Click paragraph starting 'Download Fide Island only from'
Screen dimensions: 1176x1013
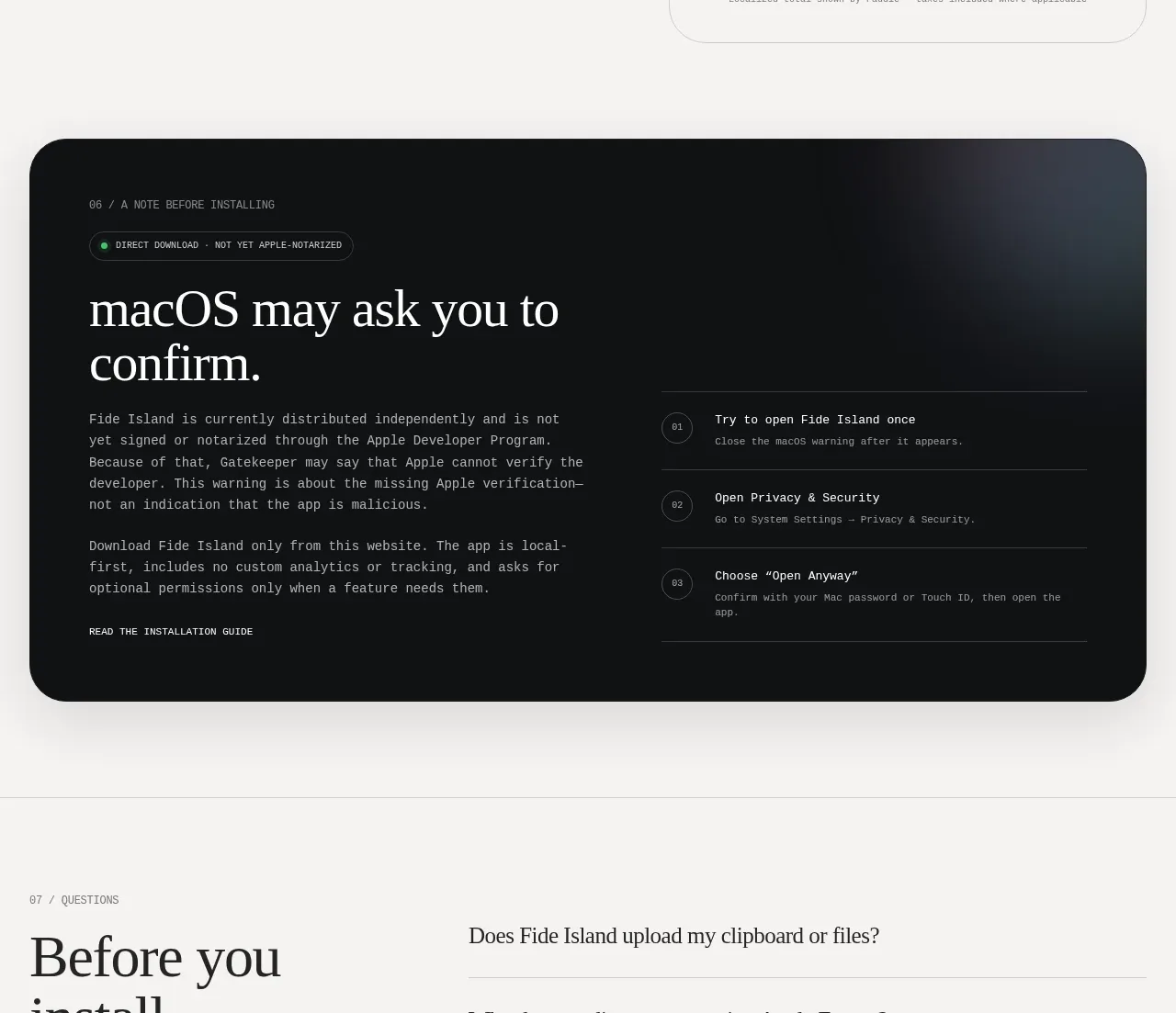[328, 568]
